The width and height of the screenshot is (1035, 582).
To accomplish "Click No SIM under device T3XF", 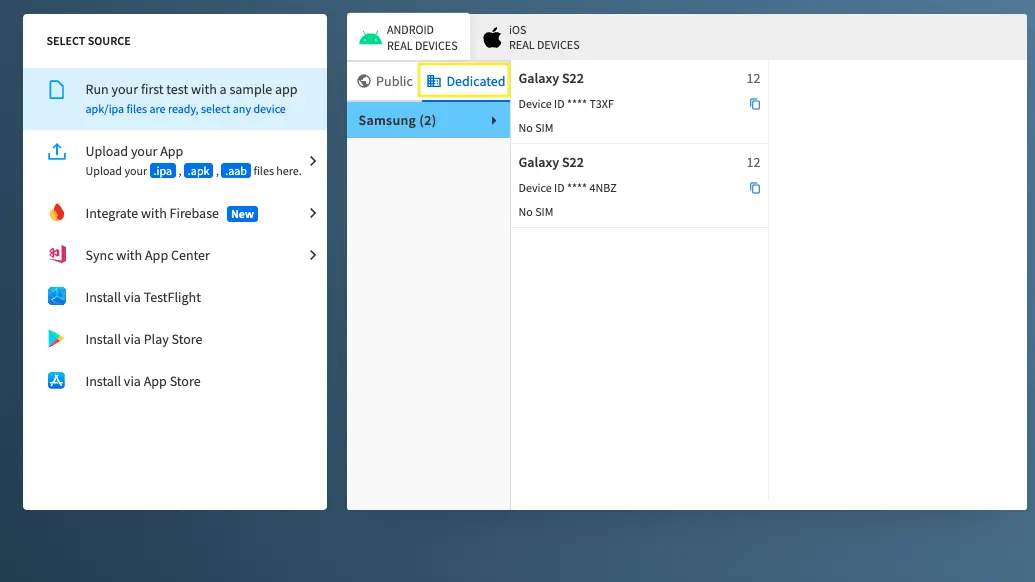I will [535, 128].
